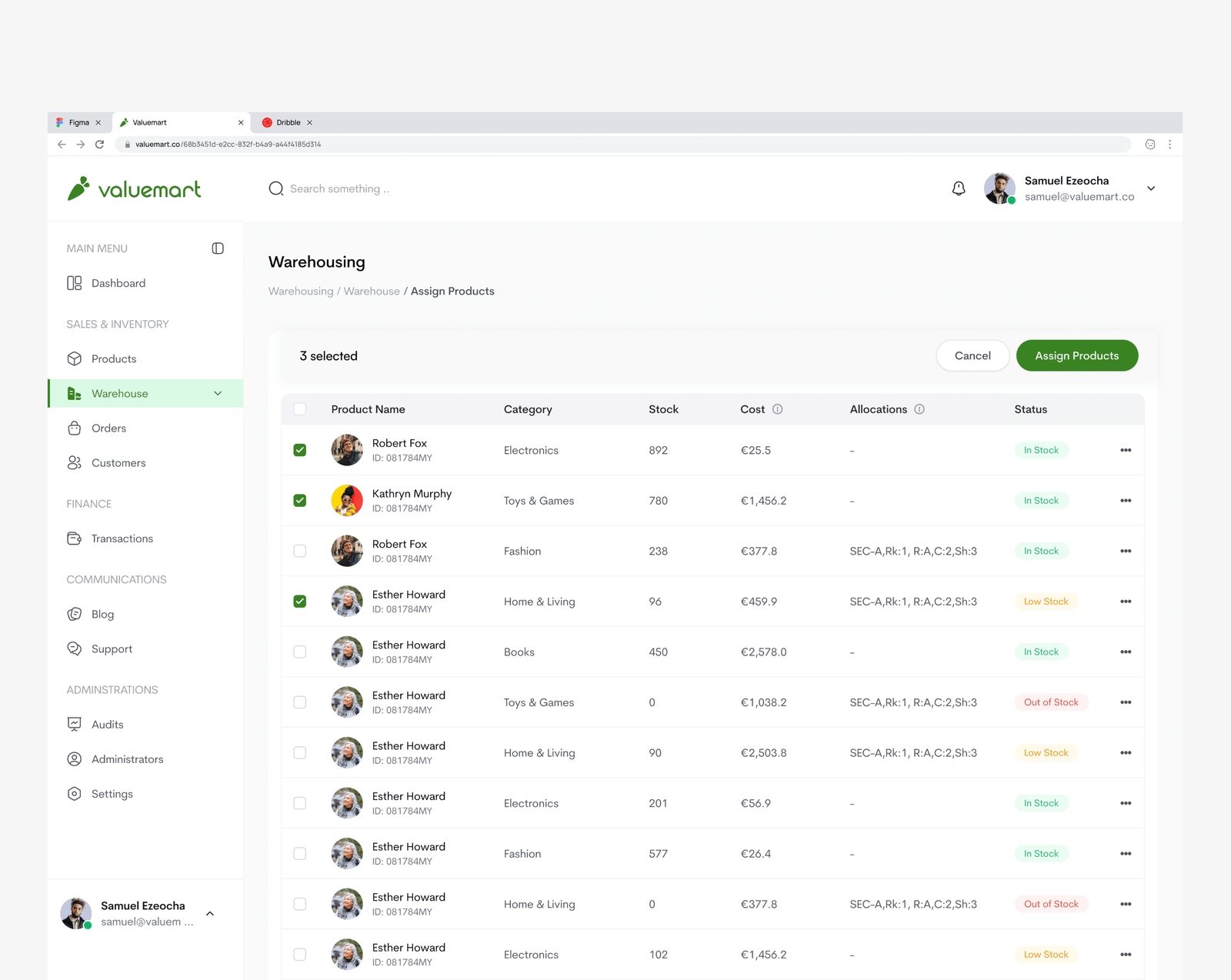Expand the bottom sidebar user chevron
The width and height of the screenshot is (1231, 980).
pos(210,914)
